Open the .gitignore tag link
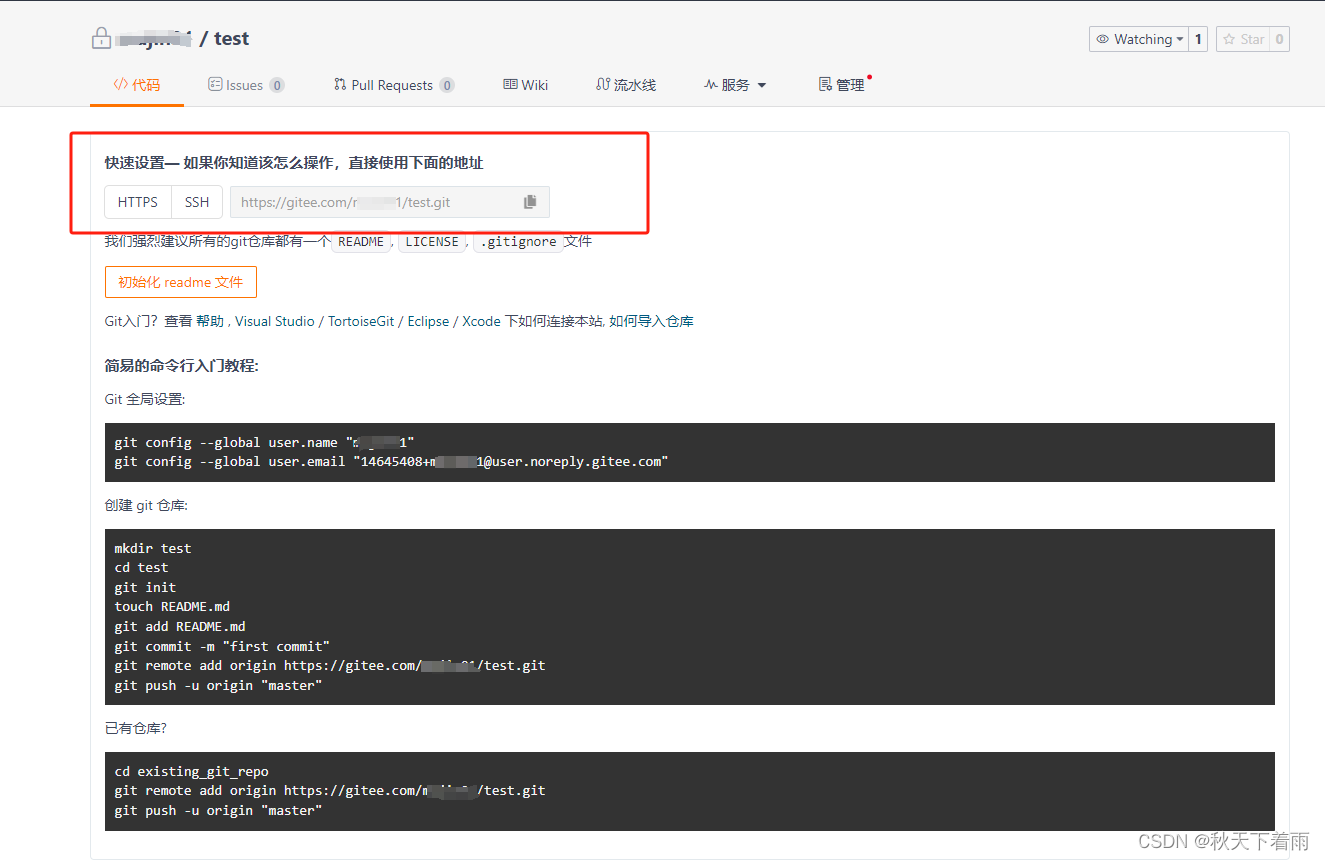Viewport: 1325px width, 860px height. pos(517,242)
